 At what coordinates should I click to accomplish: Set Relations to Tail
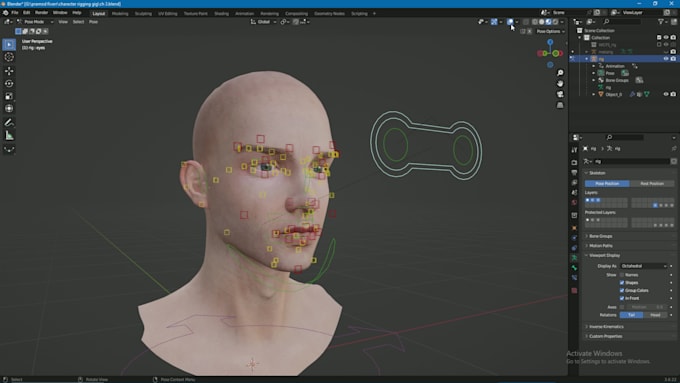[x=631, y=315]
